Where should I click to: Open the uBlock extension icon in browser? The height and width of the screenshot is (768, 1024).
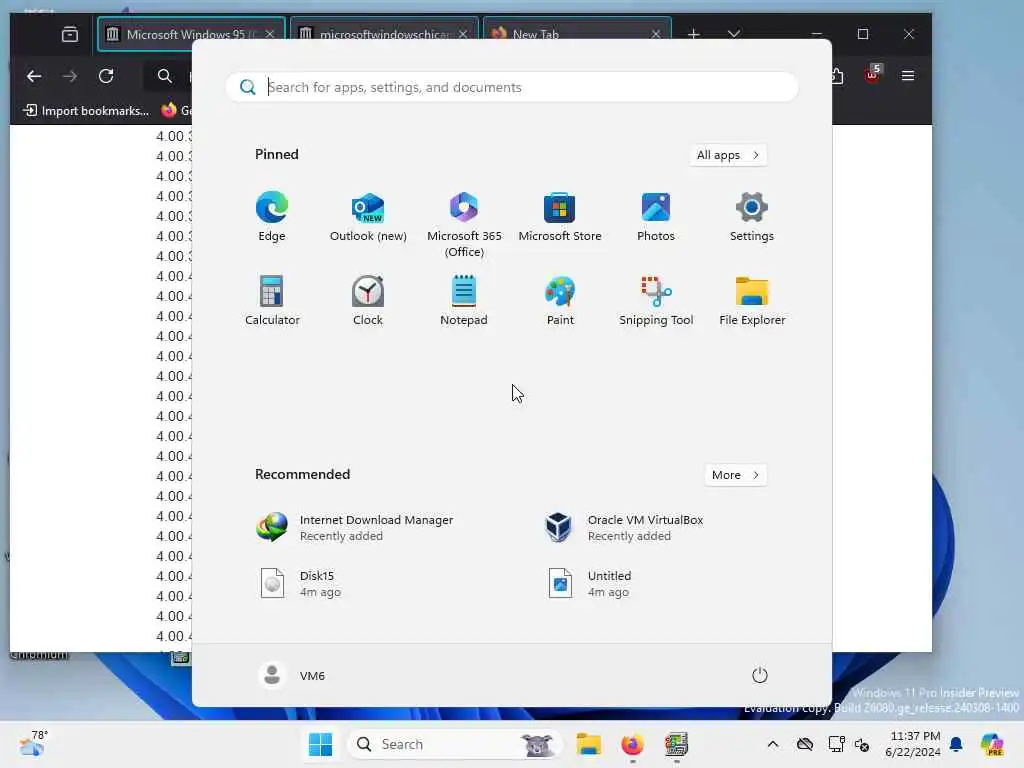[x=872, y=74]
